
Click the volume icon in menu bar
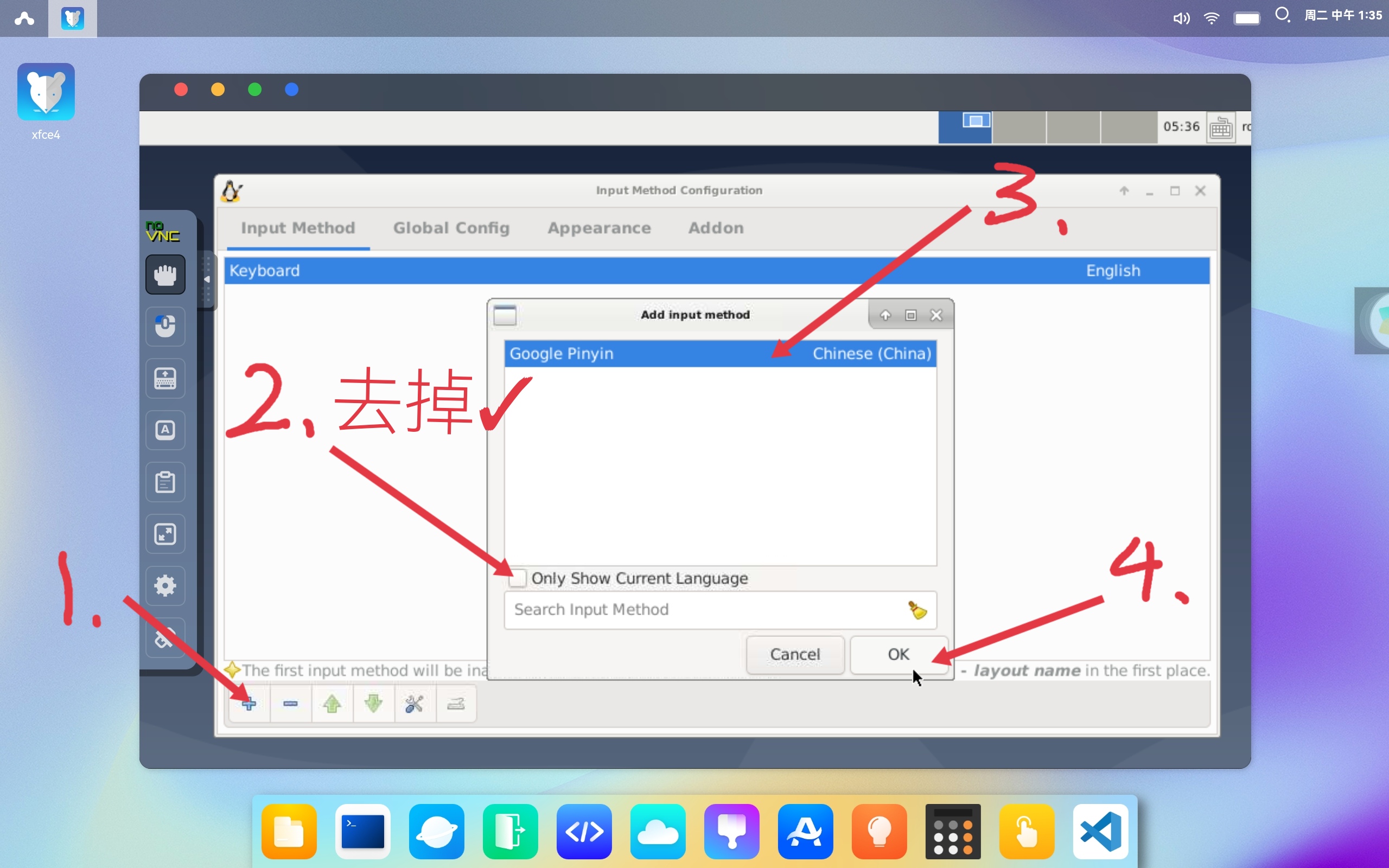tap(1181, 18)
